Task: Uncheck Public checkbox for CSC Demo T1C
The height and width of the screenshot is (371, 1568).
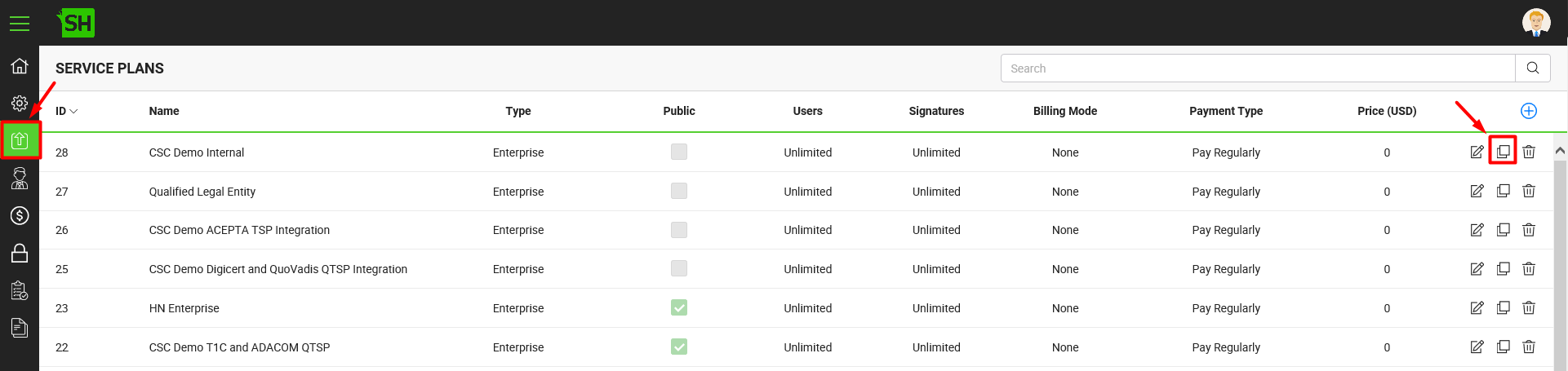Action: click(x=679, y=347)
